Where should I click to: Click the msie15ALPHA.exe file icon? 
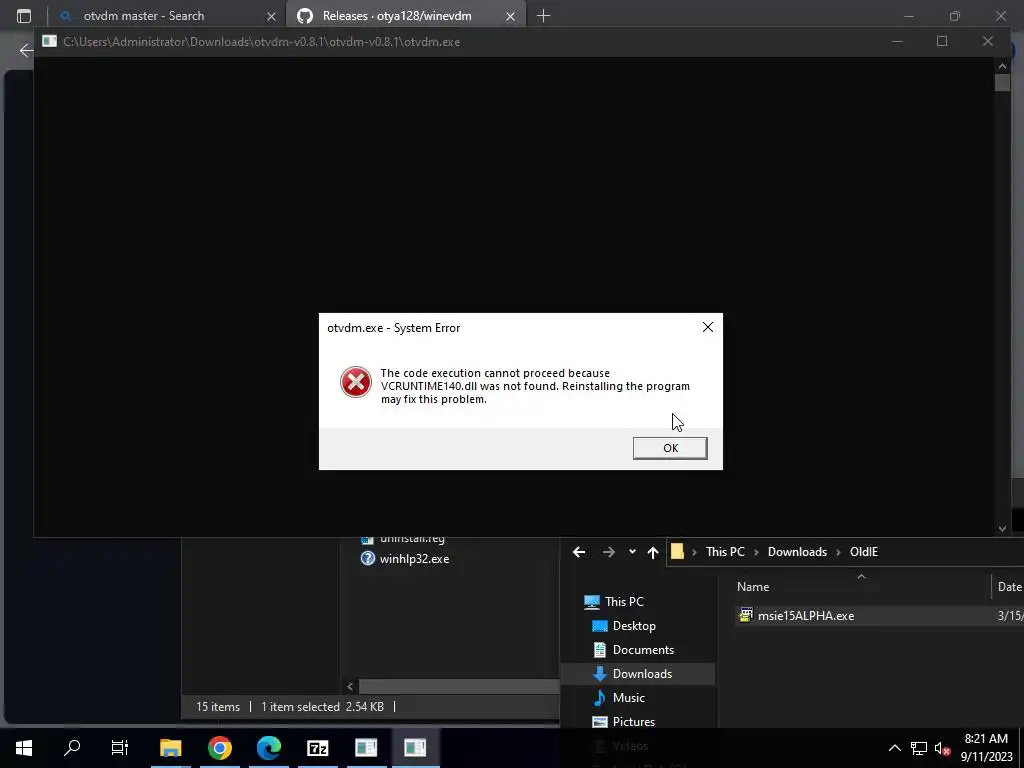745,615
